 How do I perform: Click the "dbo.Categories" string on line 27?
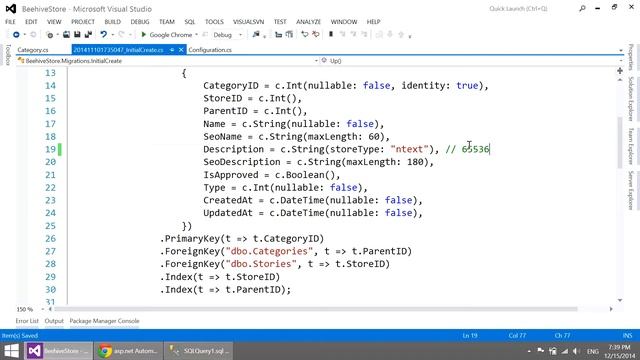(x=269, y=251)
